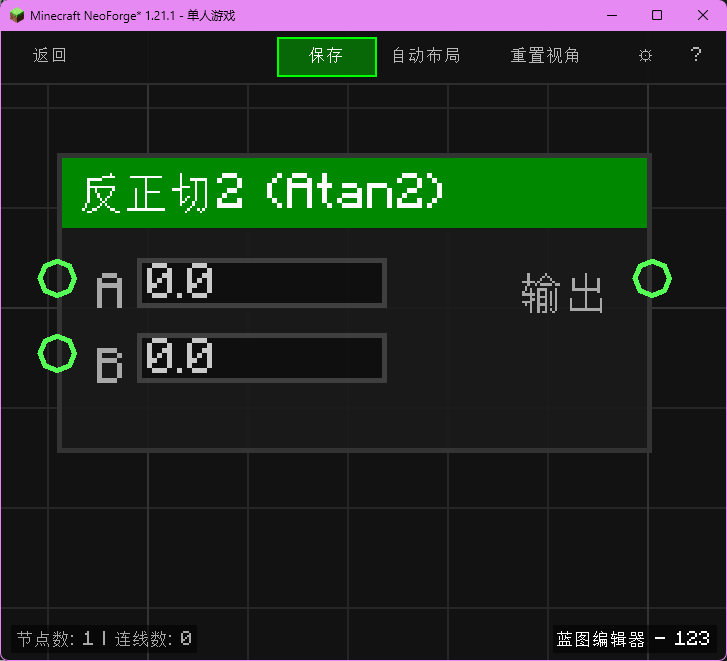Click the input port circle for B
The height and width of the screenshot is (661, 727).
57,353
